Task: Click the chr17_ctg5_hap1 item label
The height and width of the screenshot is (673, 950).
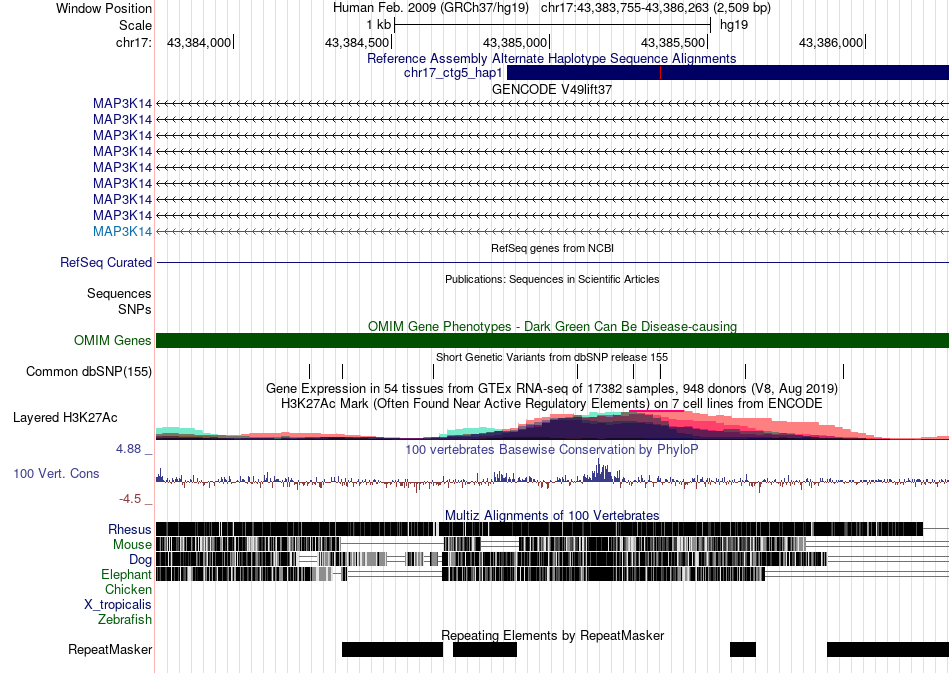Action: pos(453,73)
